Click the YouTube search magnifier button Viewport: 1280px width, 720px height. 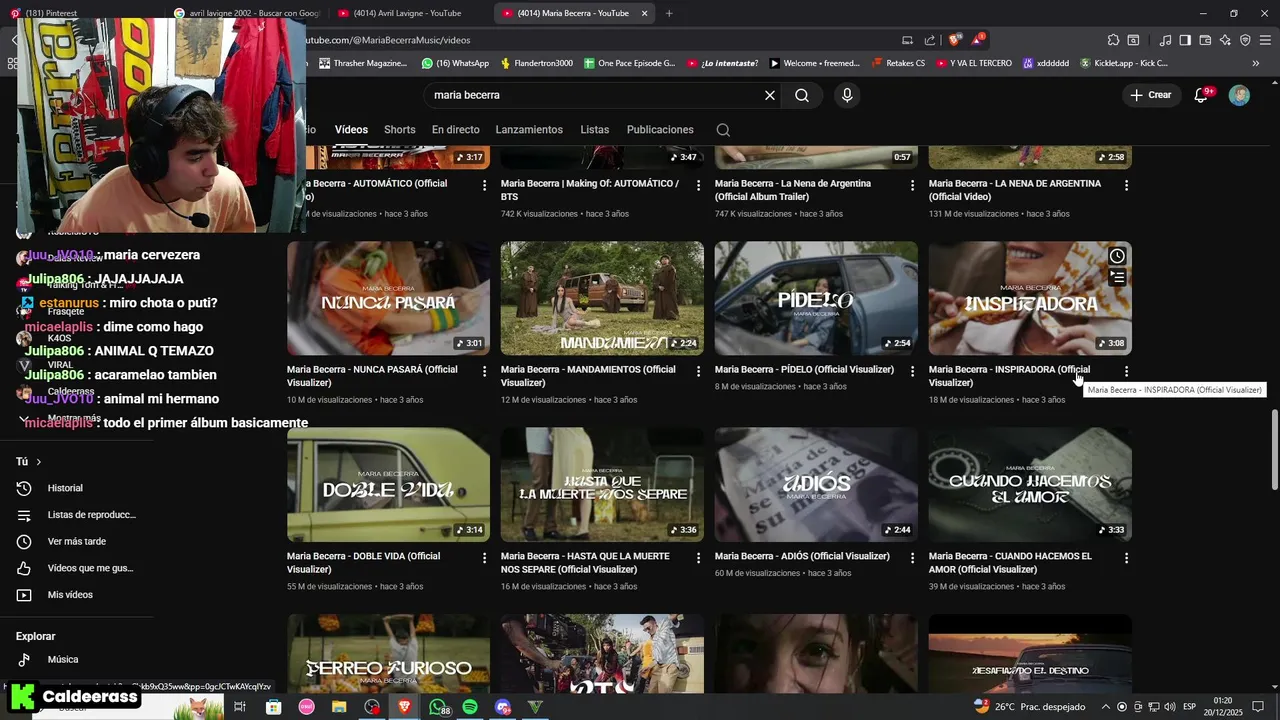click(802, 95)
